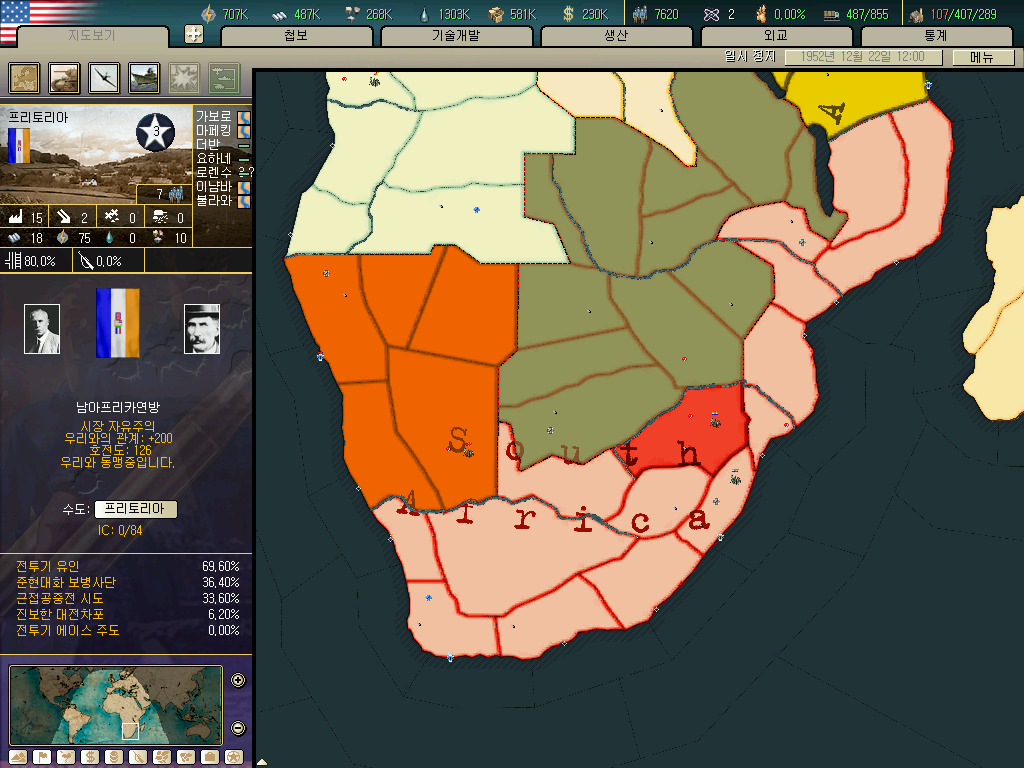Open the 첩보 intelligence tab
Viewport: 1024px width, 768px height.
pos(296,35)
